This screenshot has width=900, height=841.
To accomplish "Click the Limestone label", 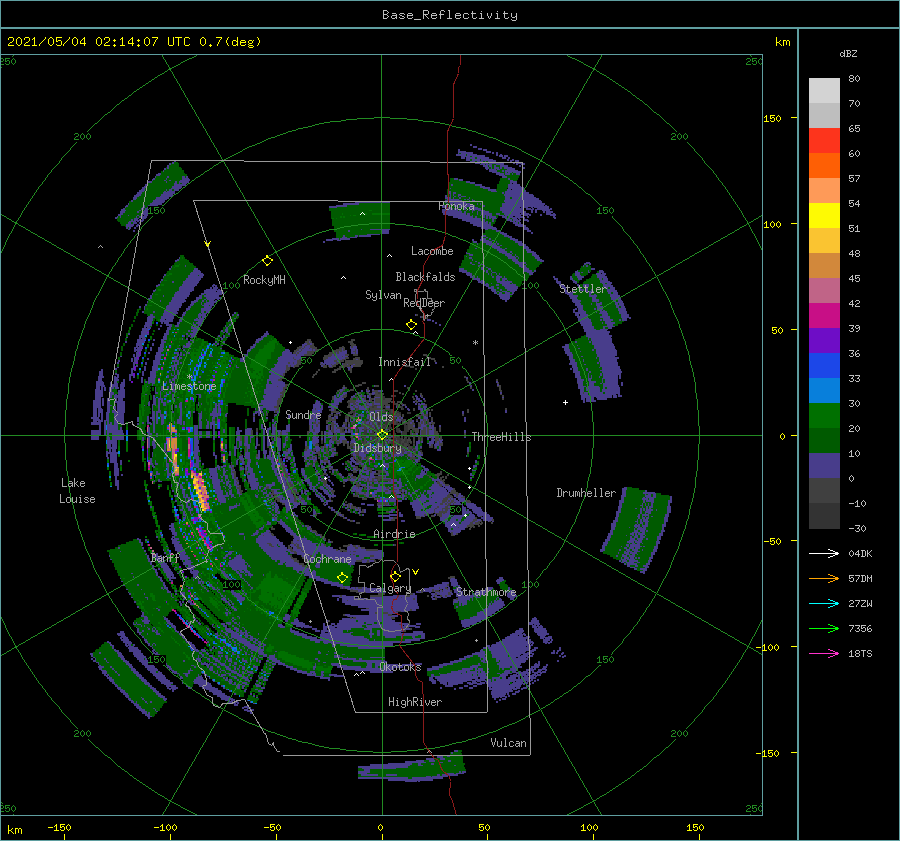I will pos(189,386).
